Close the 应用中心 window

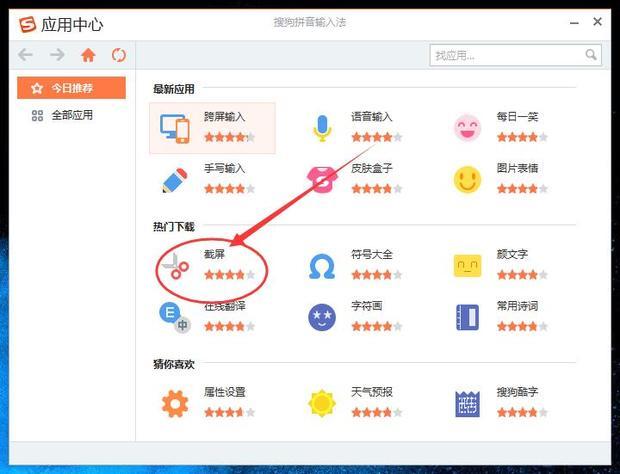point(597,22)
